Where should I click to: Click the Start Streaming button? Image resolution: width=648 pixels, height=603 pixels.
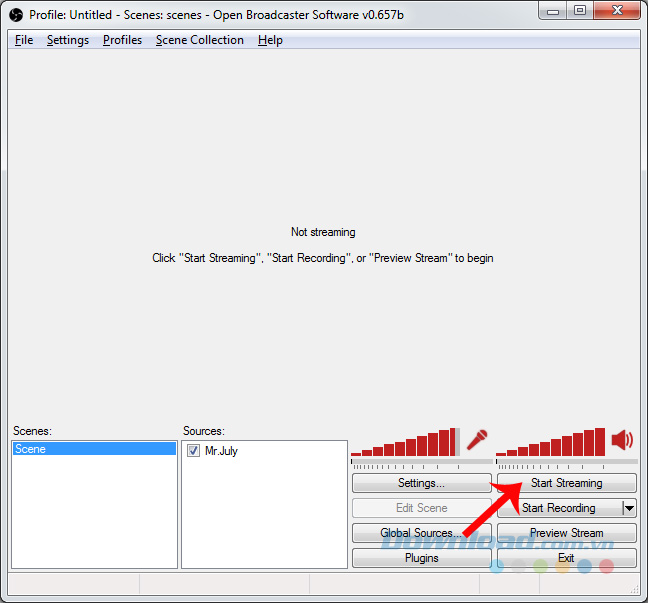(567, 483)
